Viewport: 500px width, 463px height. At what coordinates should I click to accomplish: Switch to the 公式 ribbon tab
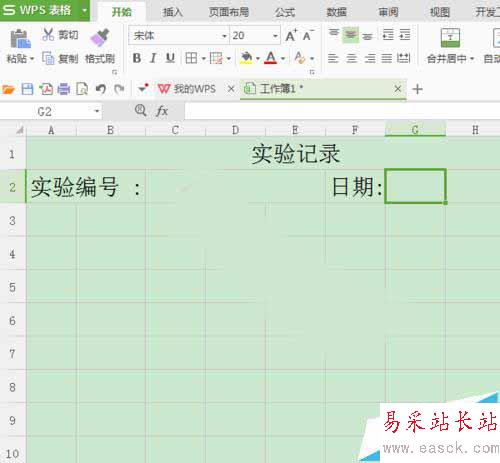pyautogui.click(x=285, y=12)
